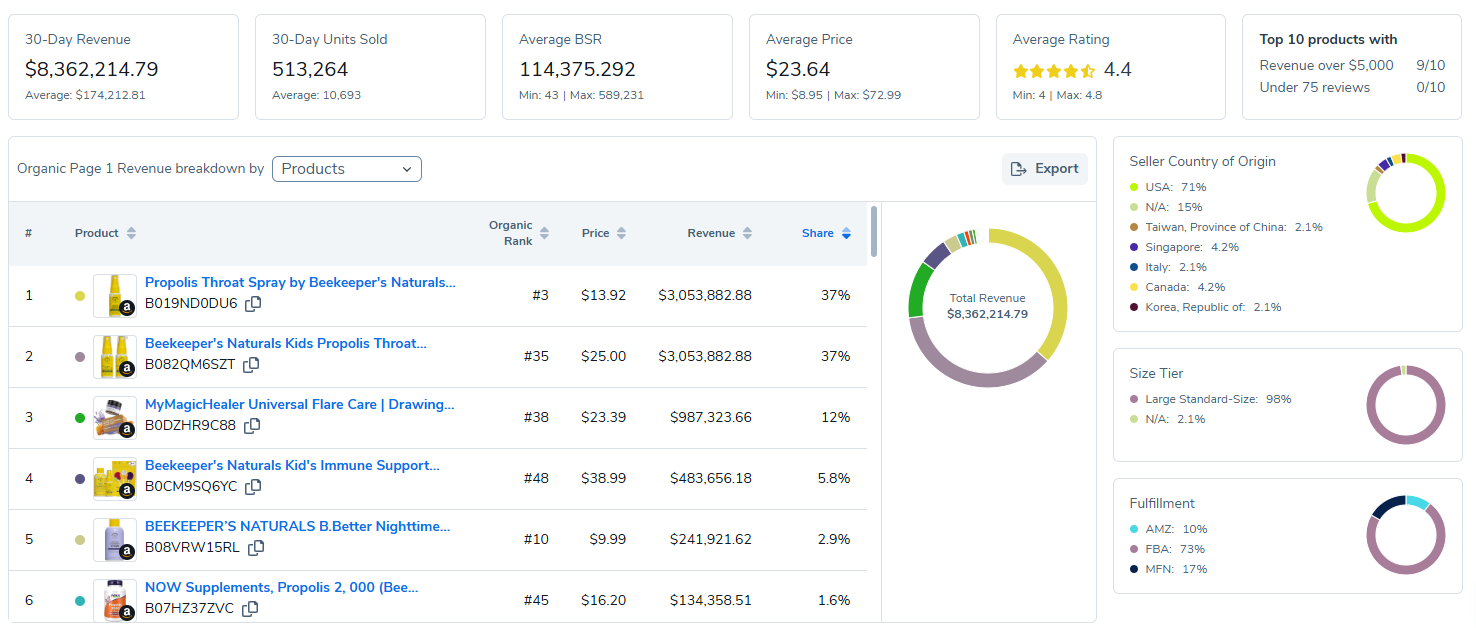
Task: Copy ASIN B07HZ37ZVC with copy icon
Action: 251,608
